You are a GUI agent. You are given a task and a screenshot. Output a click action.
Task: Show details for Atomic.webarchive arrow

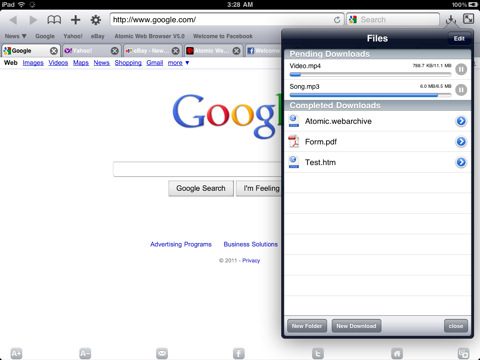(x=461, y=121)
